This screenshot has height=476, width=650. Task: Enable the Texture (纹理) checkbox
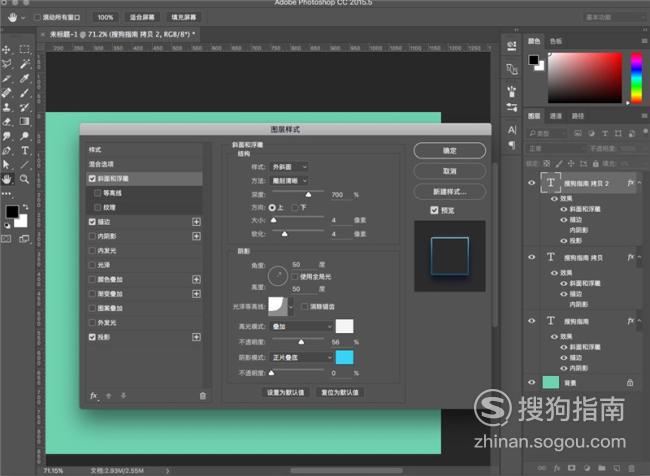[x=98, y=207]
